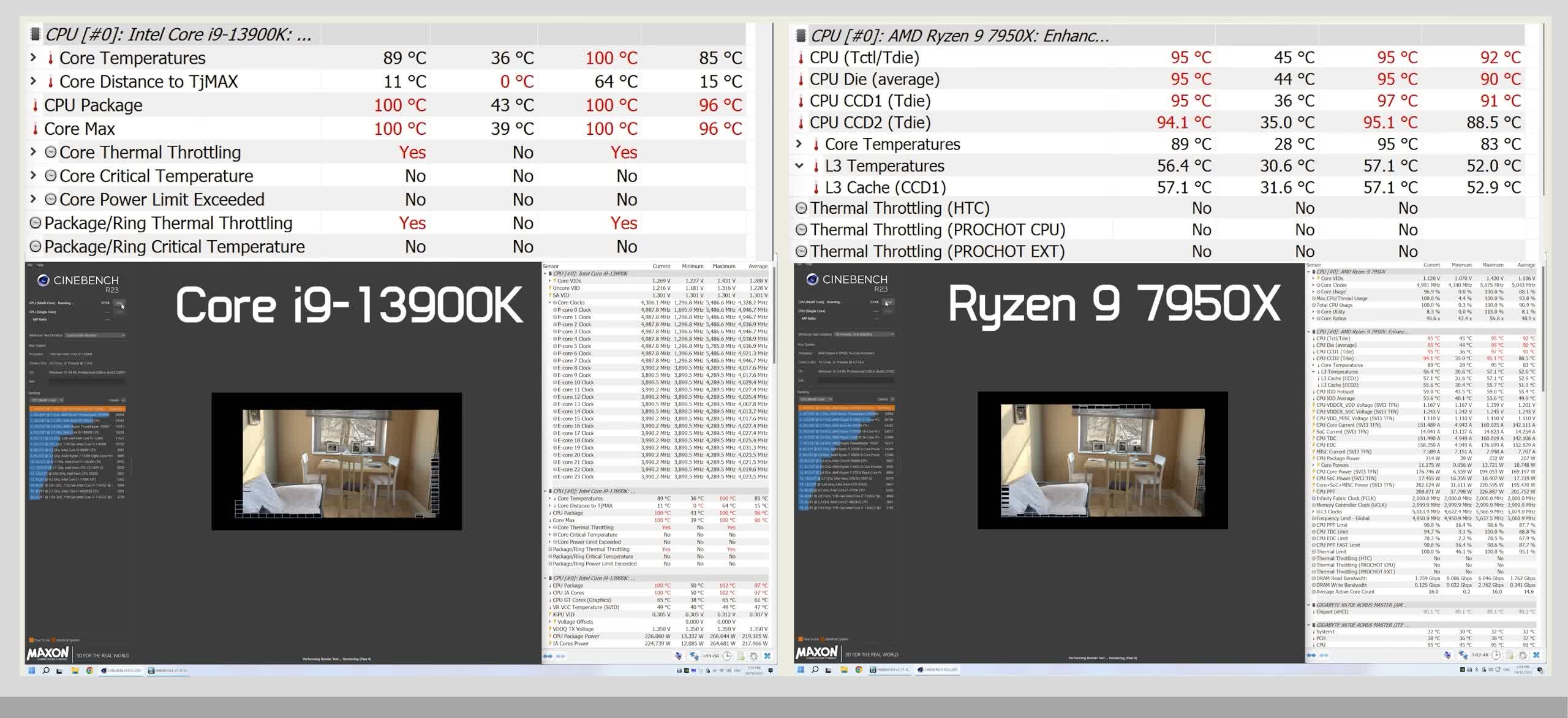Switch to HWiNFO64 taskbar button, Ryzen desktop

coord(890,670)
